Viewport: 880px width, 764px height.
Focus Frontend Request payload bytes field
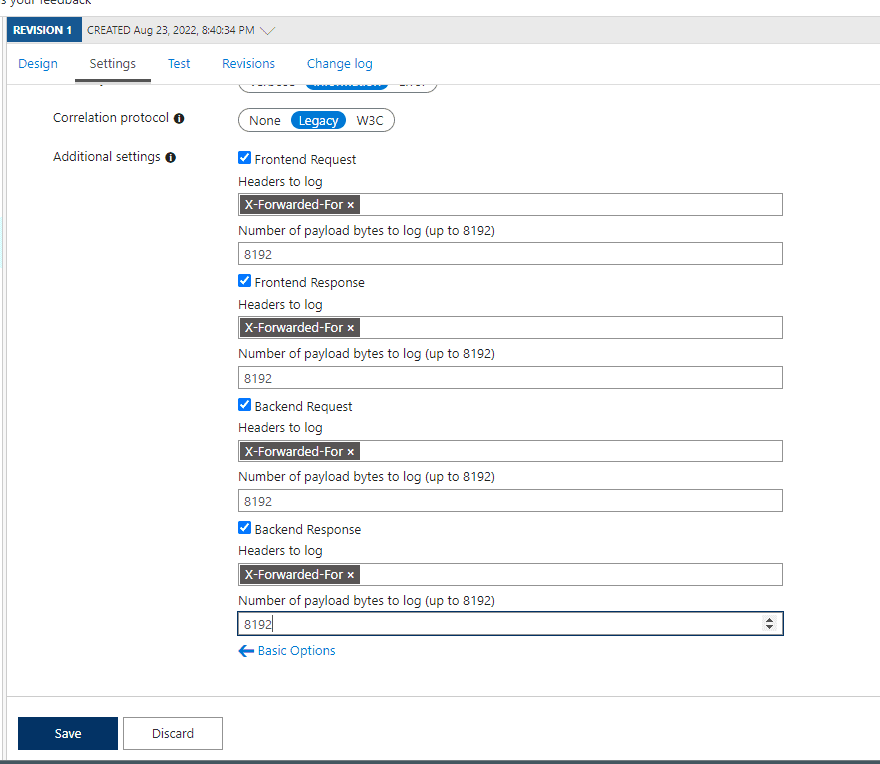[x=510, y=254]
